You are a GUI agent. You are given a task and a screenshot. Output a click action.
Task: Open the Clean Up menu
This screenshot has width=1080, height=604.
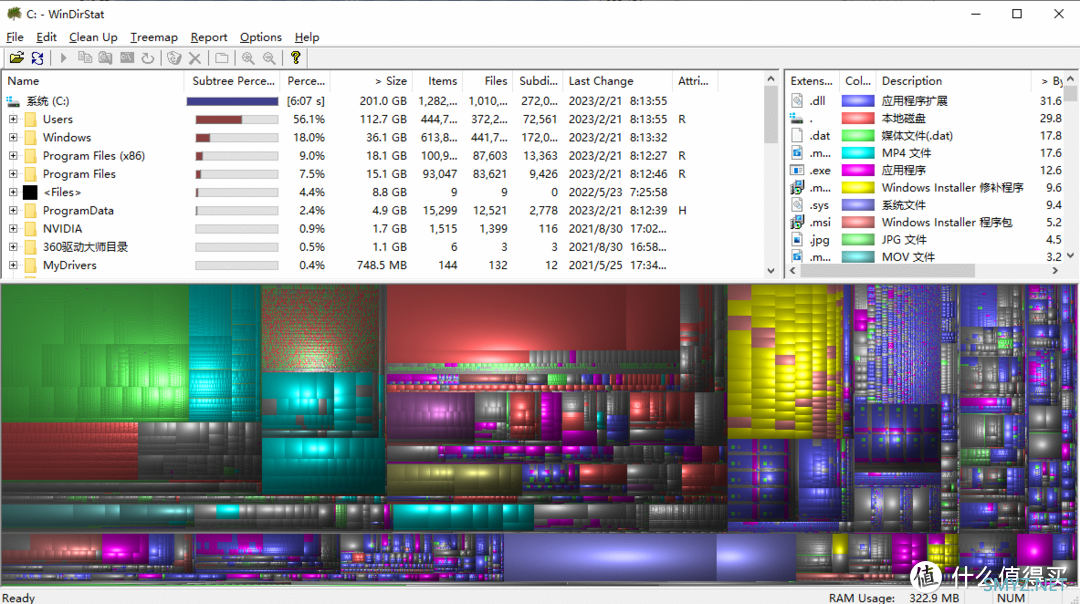pos(93,37)
